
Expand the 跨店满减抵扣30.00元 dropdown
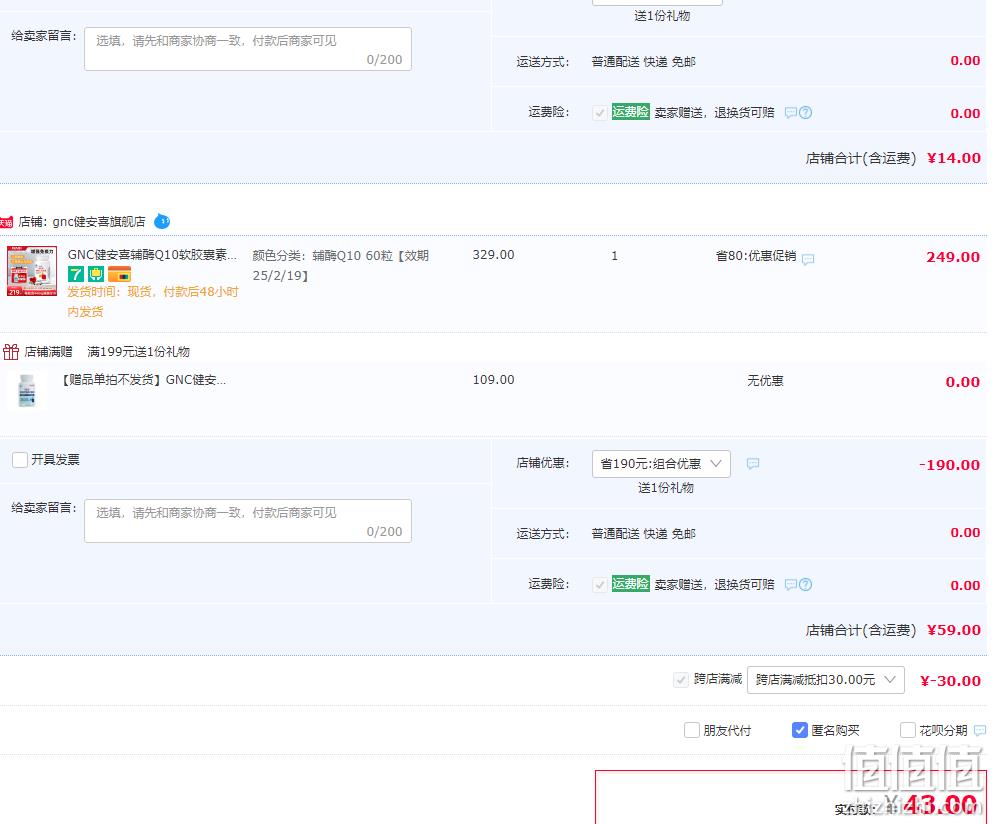(826, 680)
